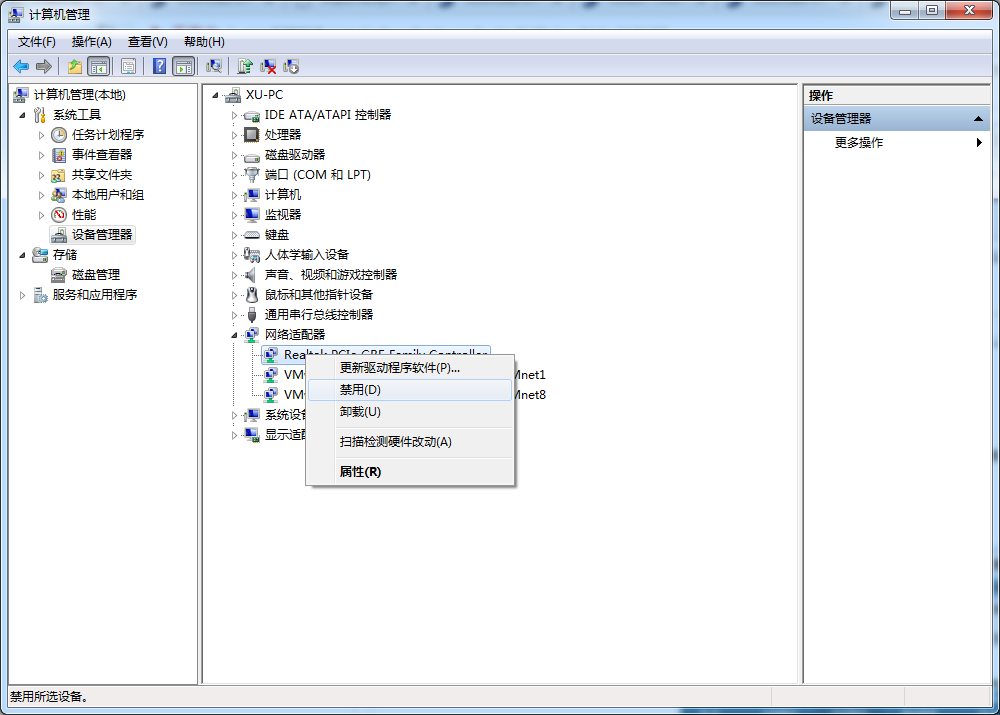Click the down-arrow device toolbar icon
Screen dimensions: 1000x715
291,66
